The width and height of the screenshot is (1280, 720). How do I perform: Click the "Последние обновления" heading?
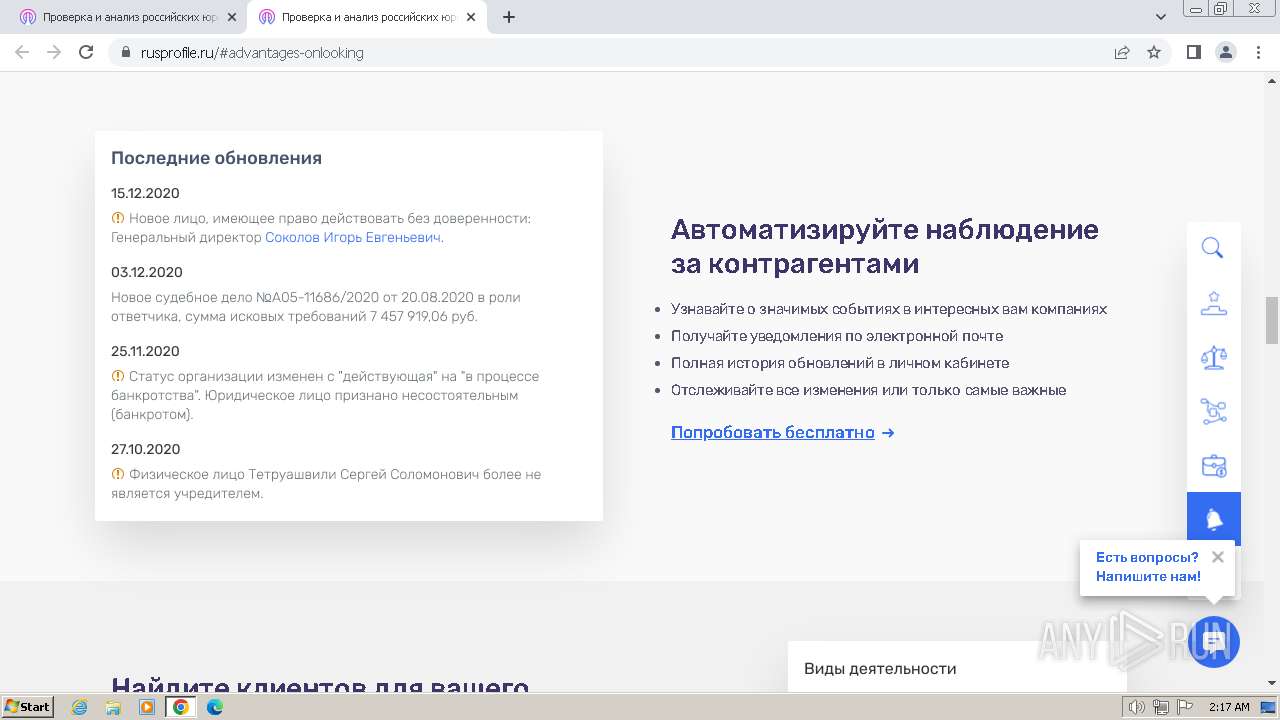pos(216,158)
